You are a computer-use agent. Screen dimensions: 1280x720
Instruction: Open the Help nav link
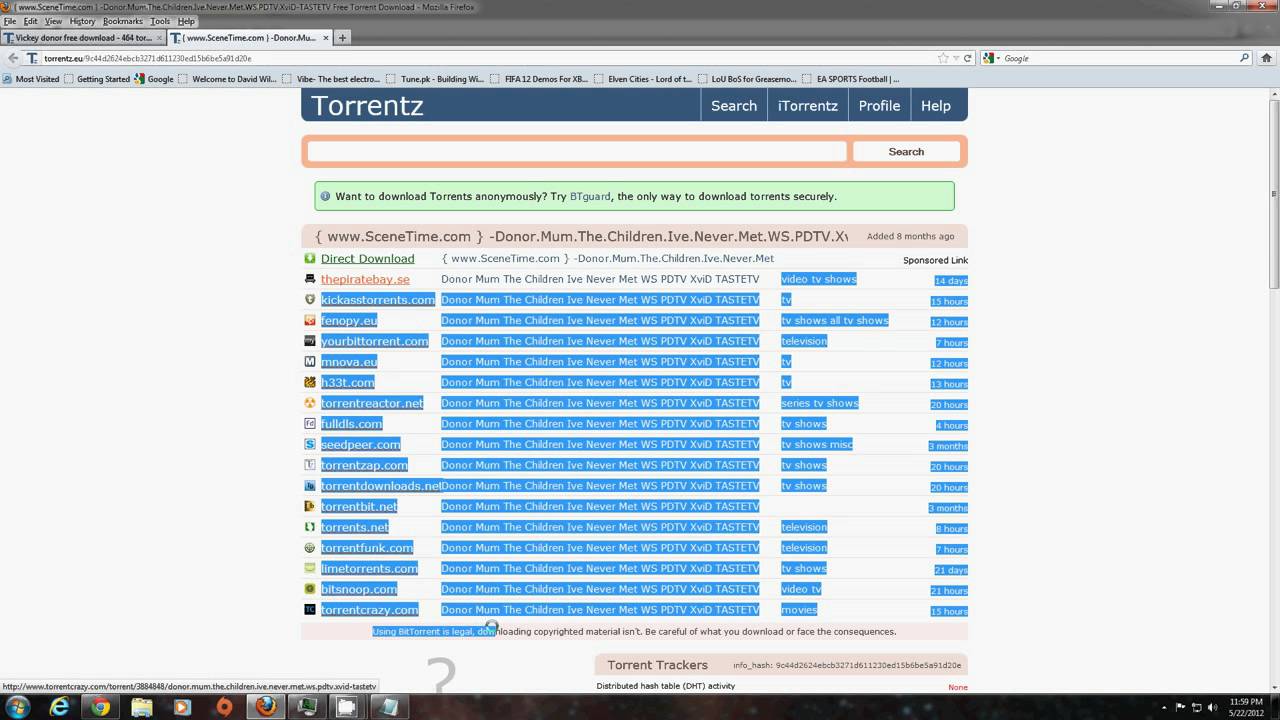point(936,105)
